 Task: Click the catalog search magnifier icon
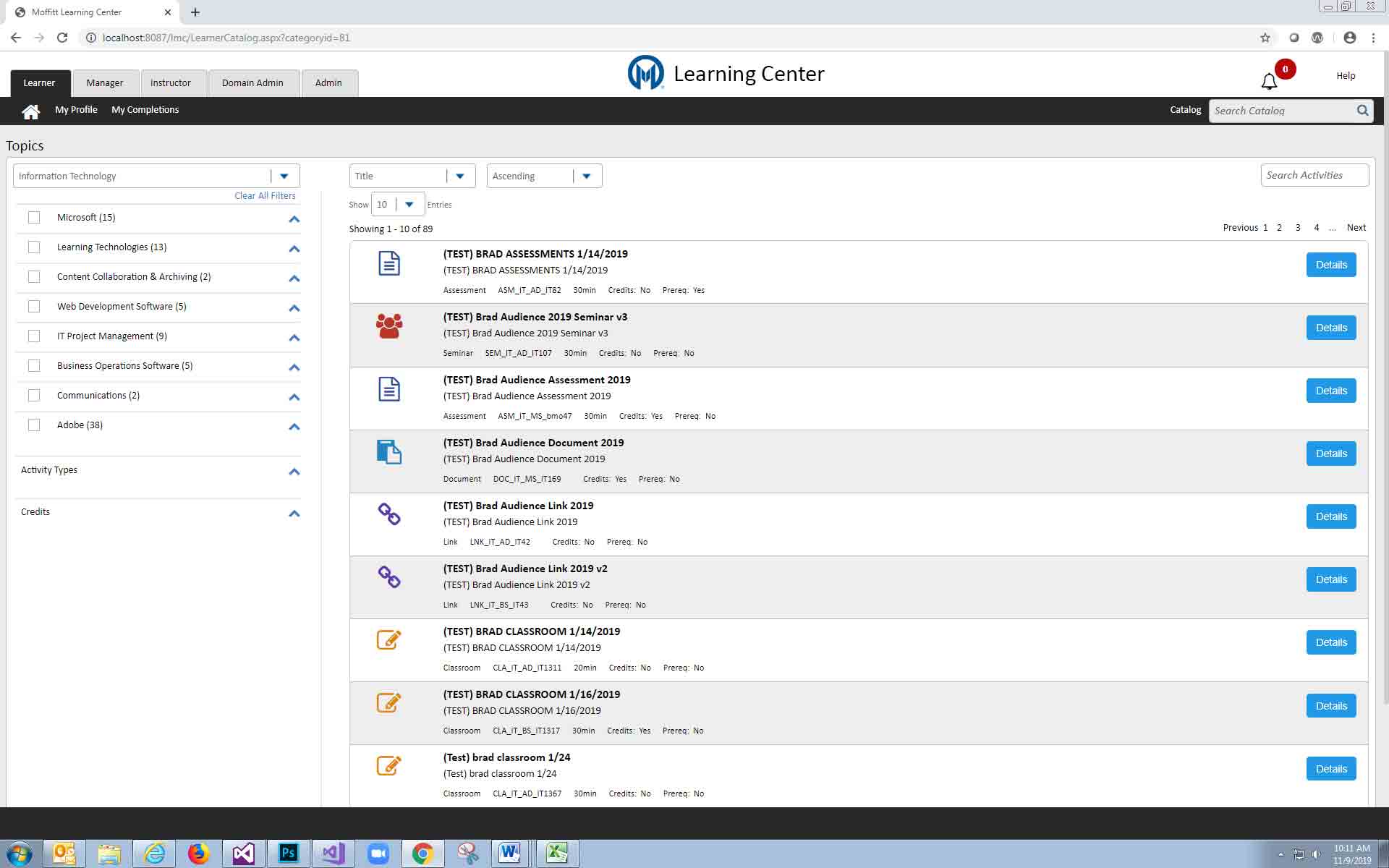click(x=1362, y=111)
